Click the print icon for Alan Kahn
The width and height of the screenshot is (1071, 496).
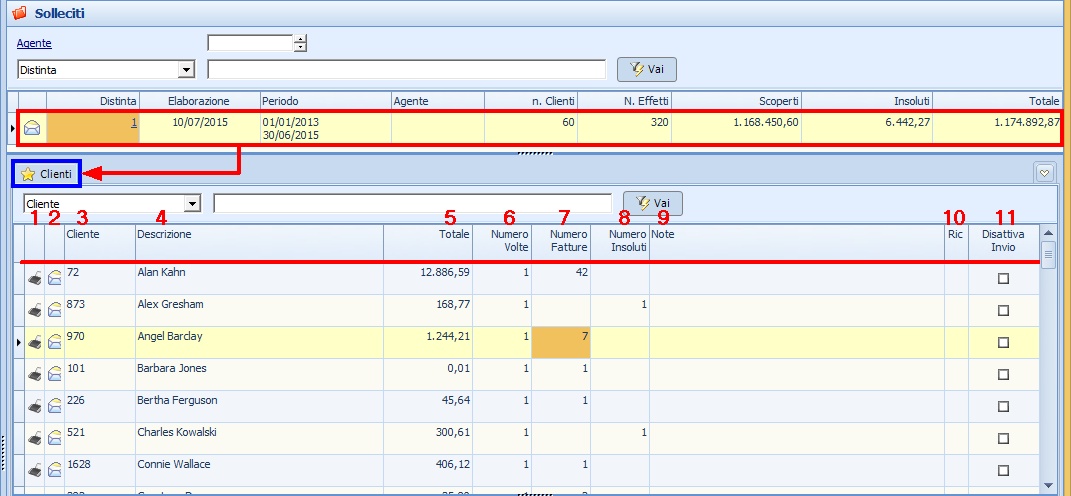[x=35, y=279]
